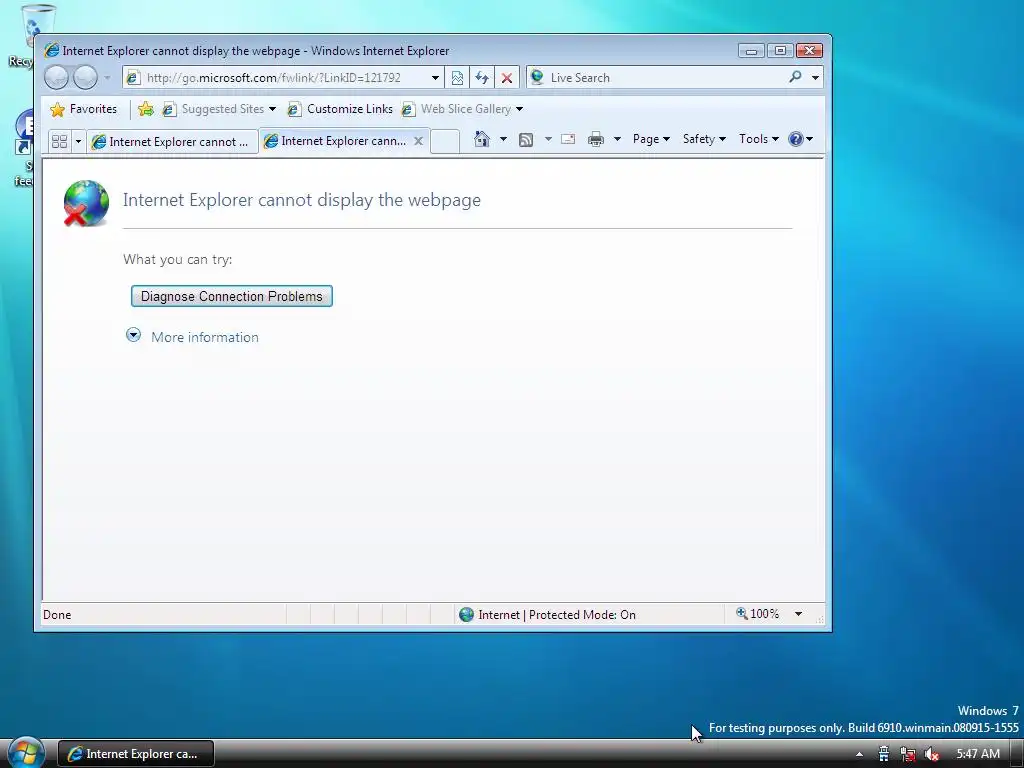Open the Web Slice Gallery dropdown
The height and width of the screenshot is (768, 1024).
[x=519, y=109]
